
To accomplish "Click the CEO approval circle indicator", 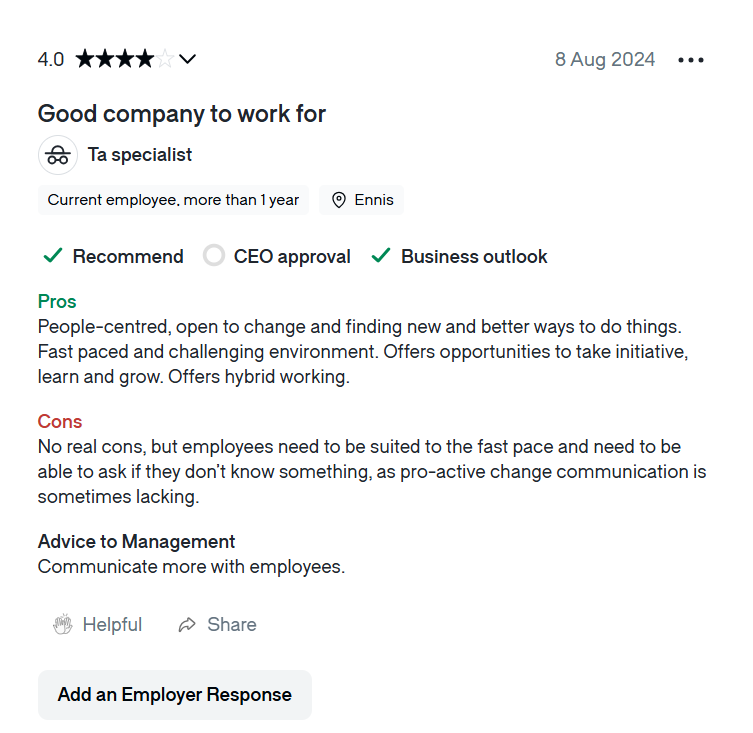I will point(214,256).
